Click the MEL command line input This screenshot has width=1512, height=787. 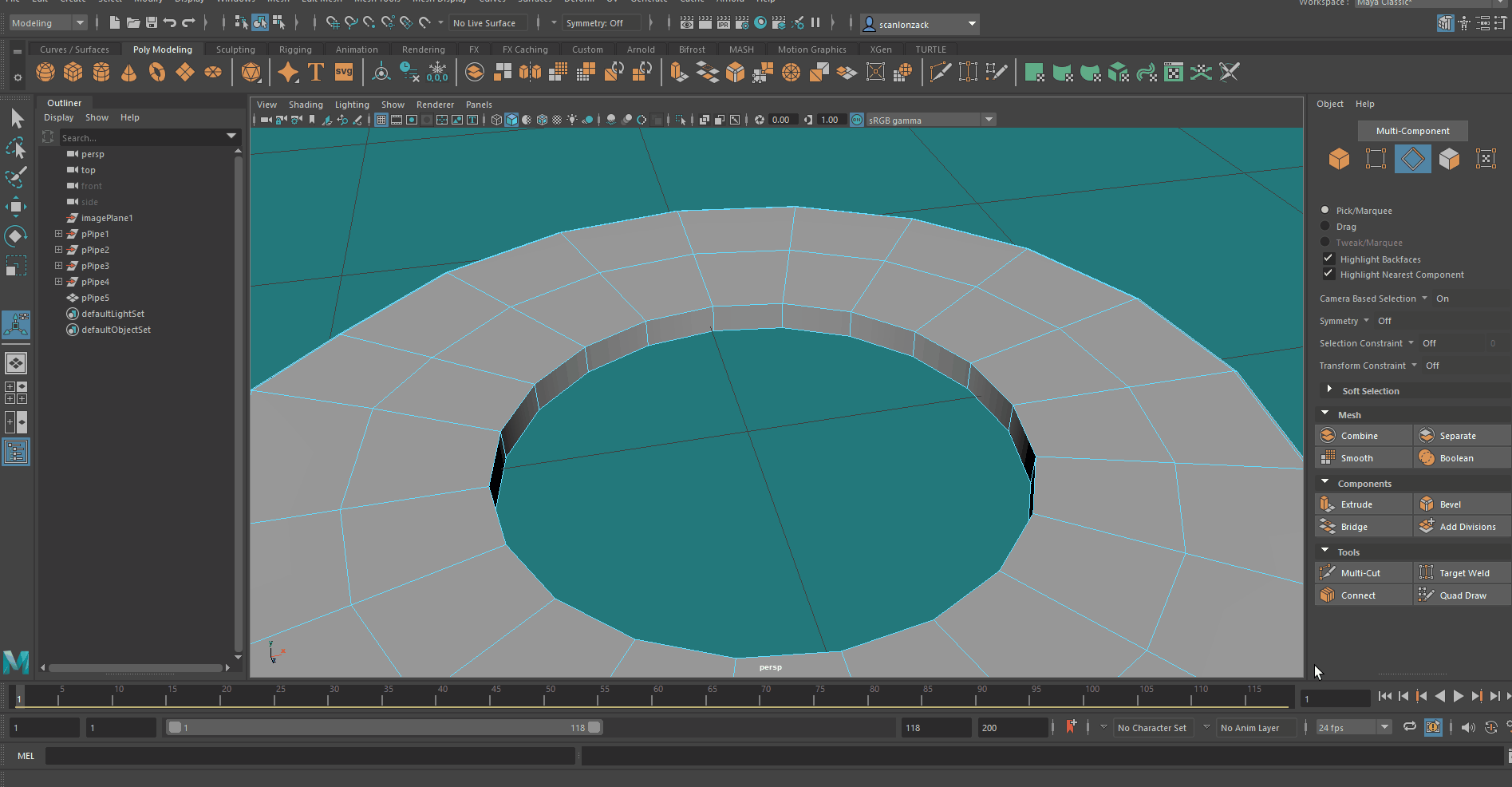tap(310, 756)
